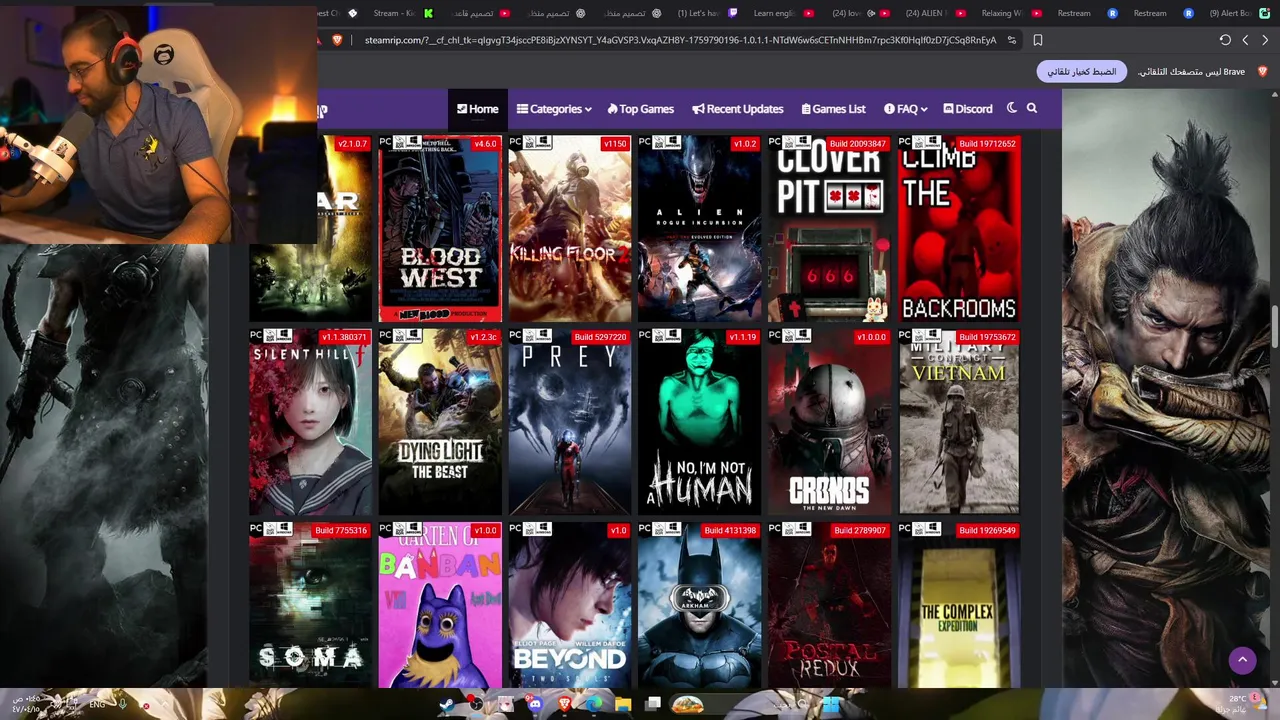The width and height of the screenshot is (1280, 720).
Task: Click v1.1.19 tag on No, I'm Not a Human
Action: [x=743, y=337]
